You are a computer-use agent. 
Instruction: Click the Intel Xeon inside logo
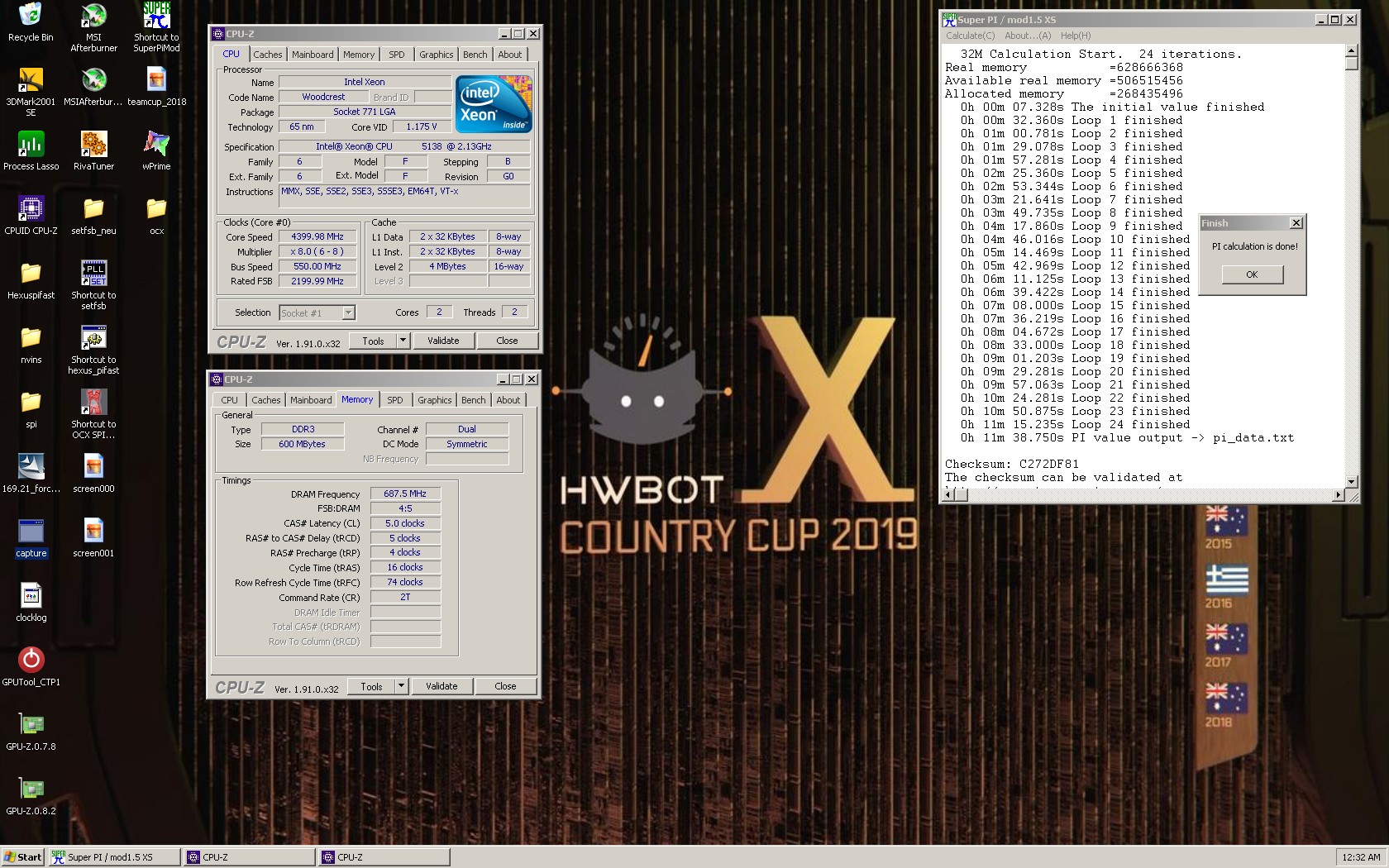[x=494, y=104]
